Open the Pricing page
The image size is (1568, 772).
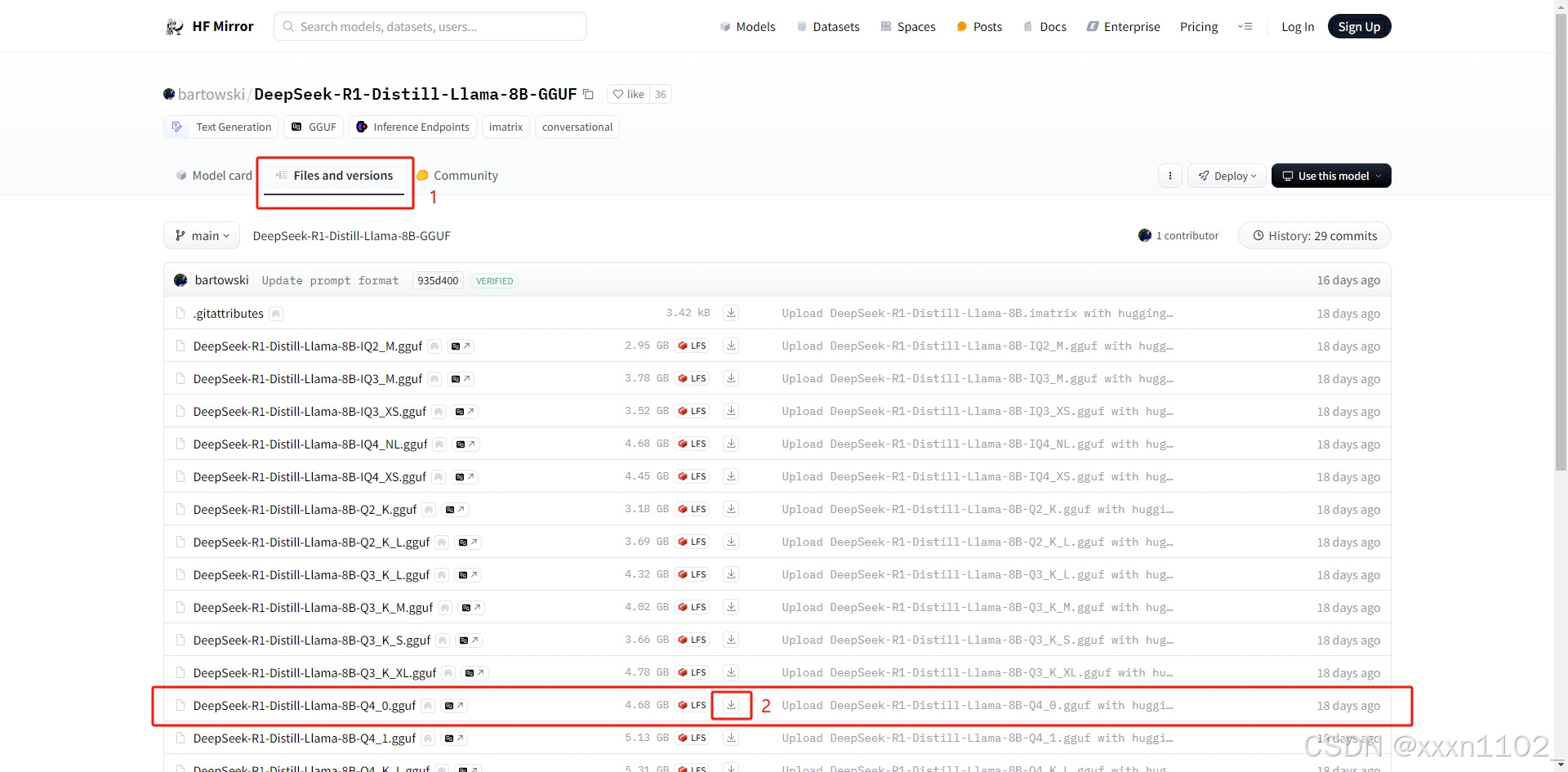(1199, 26)
